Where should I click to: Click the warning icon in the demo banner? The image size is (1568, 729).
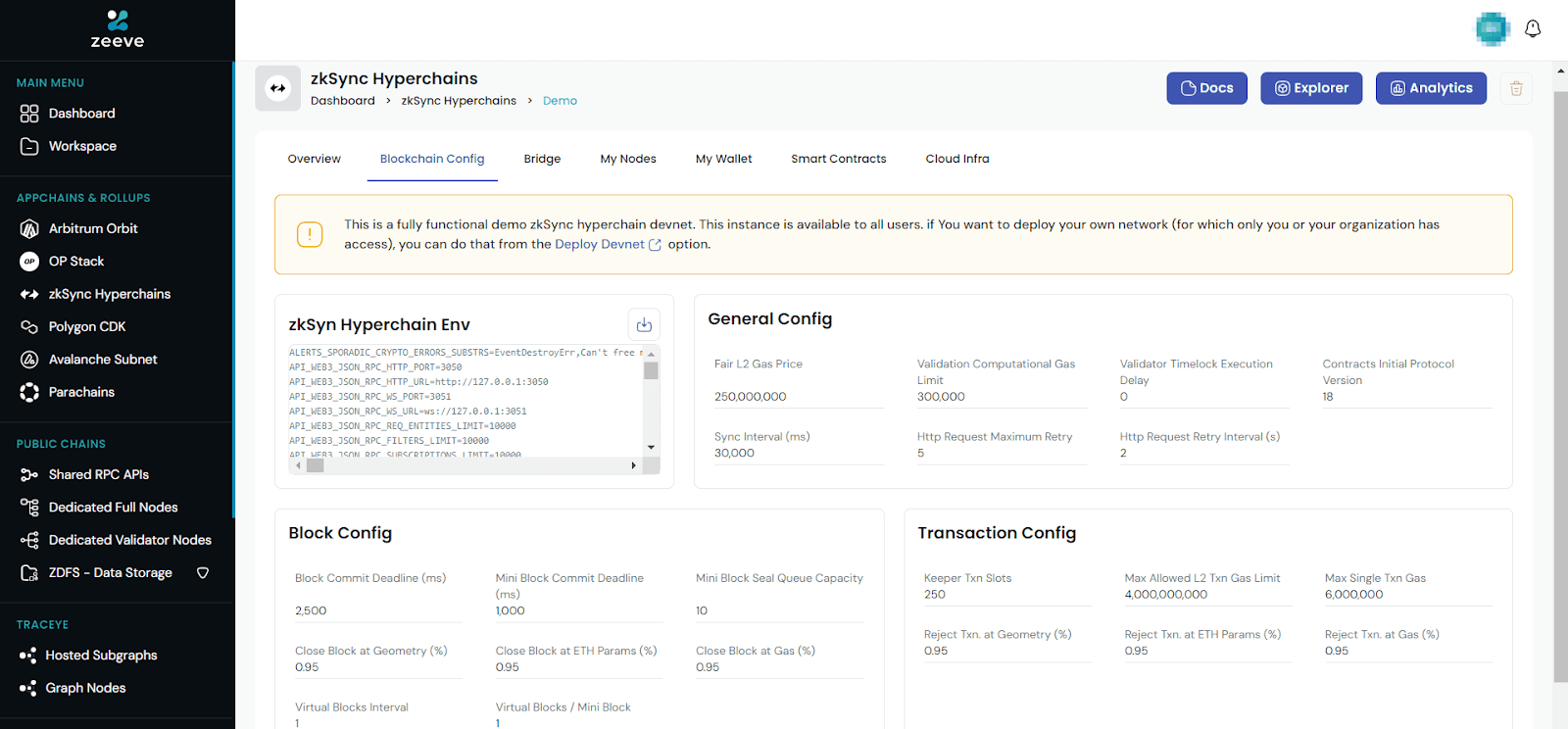pyautogui.click(x=310, y=234)
